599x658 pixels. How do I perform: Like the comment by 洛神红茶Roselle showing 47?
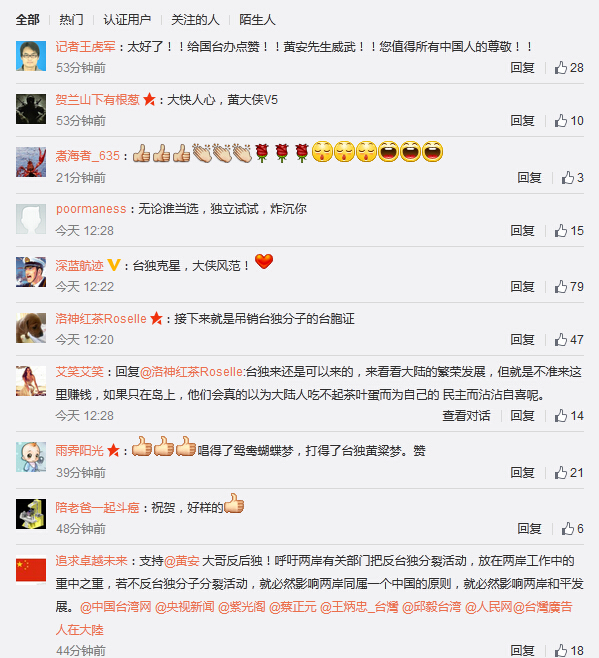tap(569, 339)
